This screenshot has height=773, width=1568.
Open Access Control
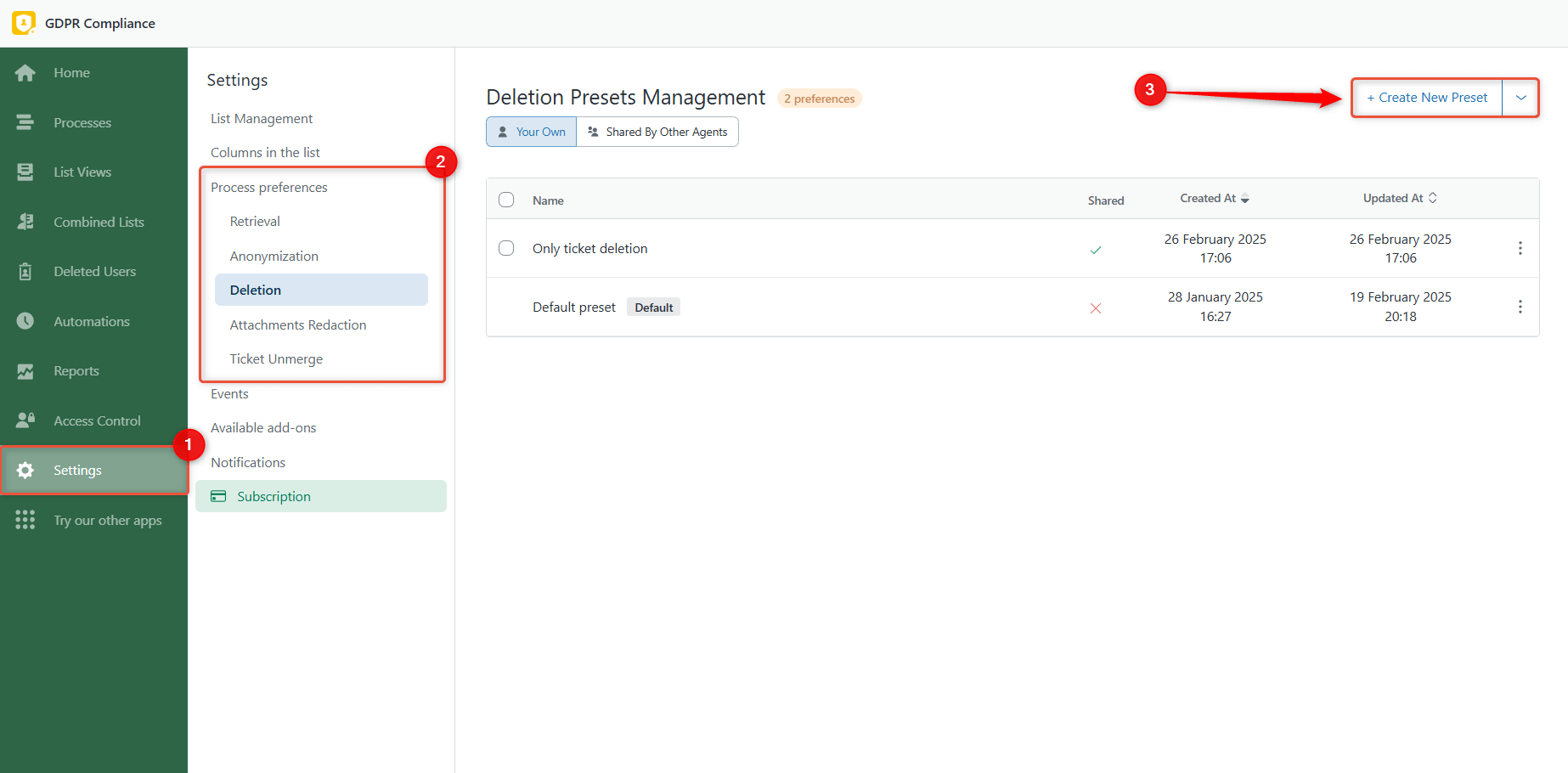[x=97, y=420]
